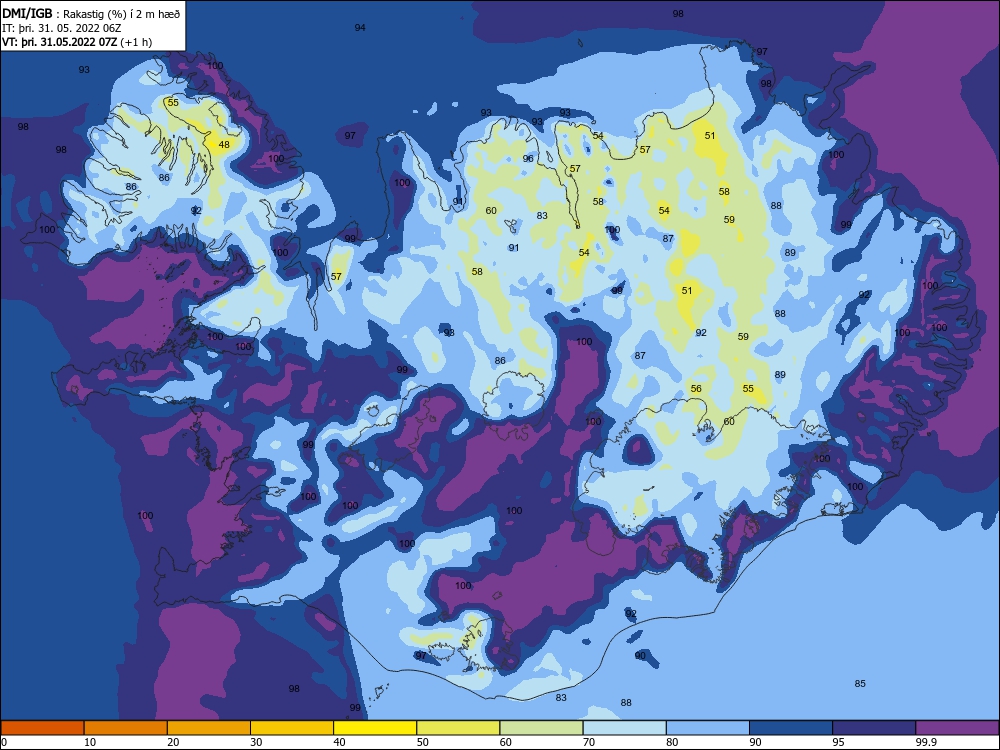Click the 'IT: þri. 31. 05. 2022 06Z' line
Viewport: 1000px width, 750px height.
click(x=62, y=28)
